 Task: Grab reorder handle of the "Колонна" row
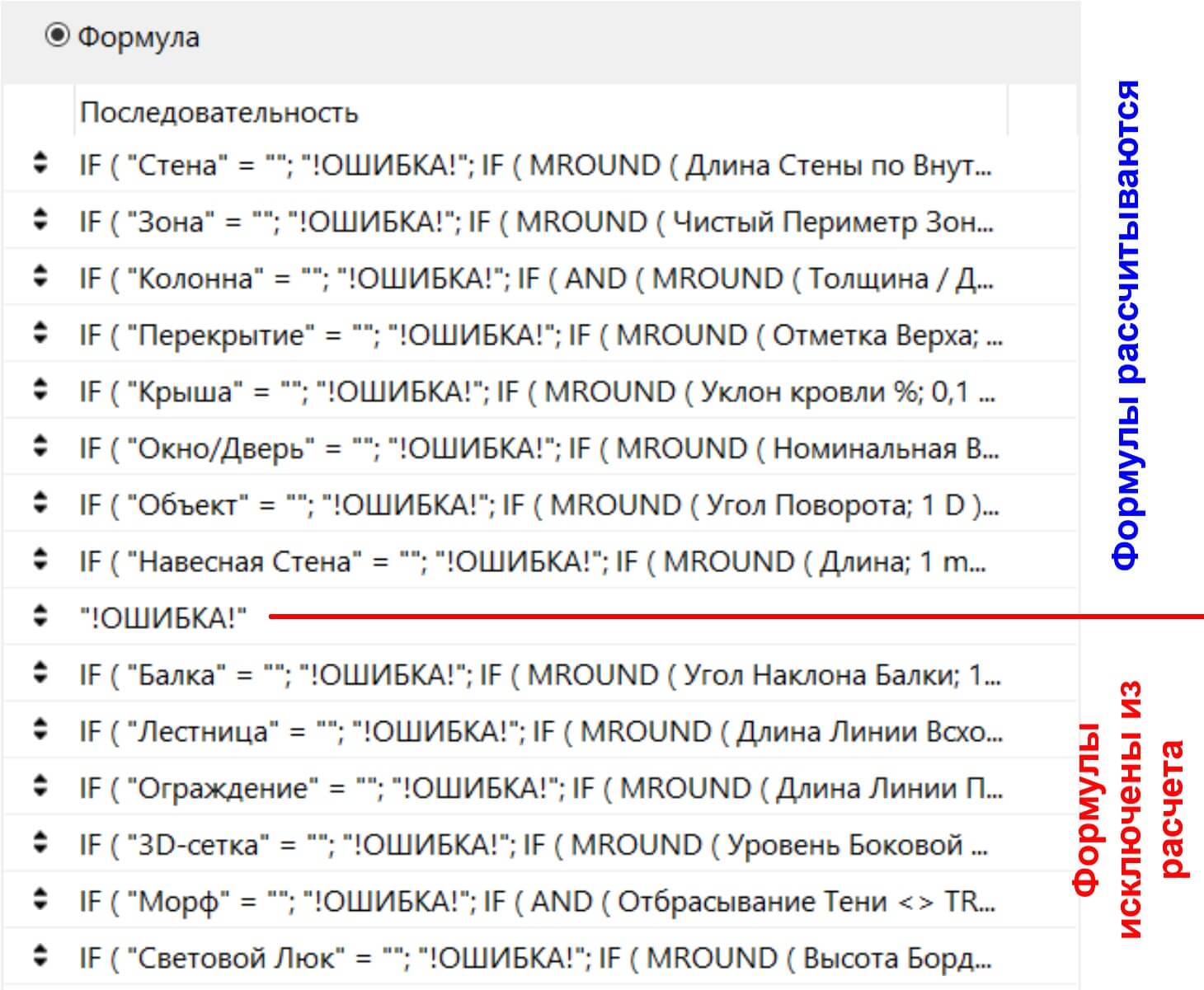(x=40, y=277)
